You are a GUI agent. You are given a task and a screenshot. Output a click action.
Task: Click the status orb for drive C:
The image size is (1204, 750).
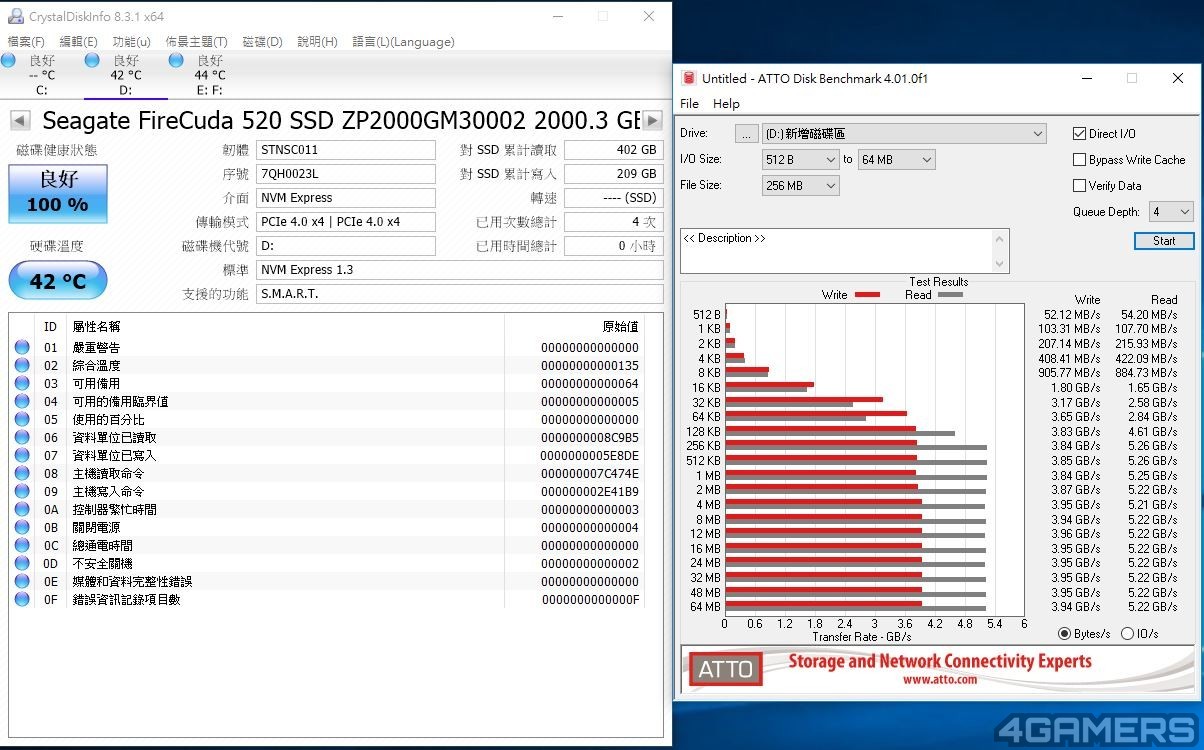click(x=8, y=61)
